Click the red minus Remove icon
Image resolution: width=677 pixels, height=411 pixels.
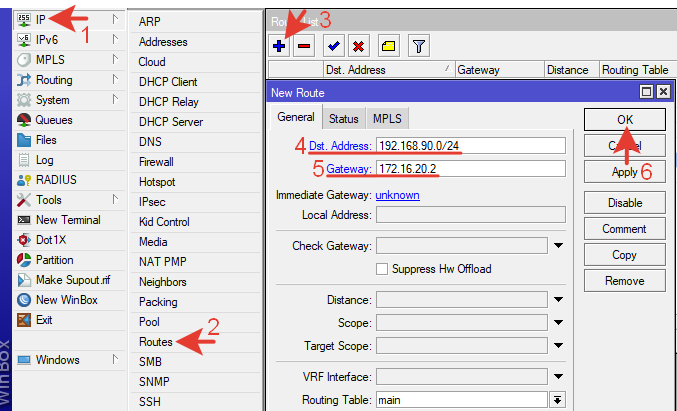tap(304, 46)
